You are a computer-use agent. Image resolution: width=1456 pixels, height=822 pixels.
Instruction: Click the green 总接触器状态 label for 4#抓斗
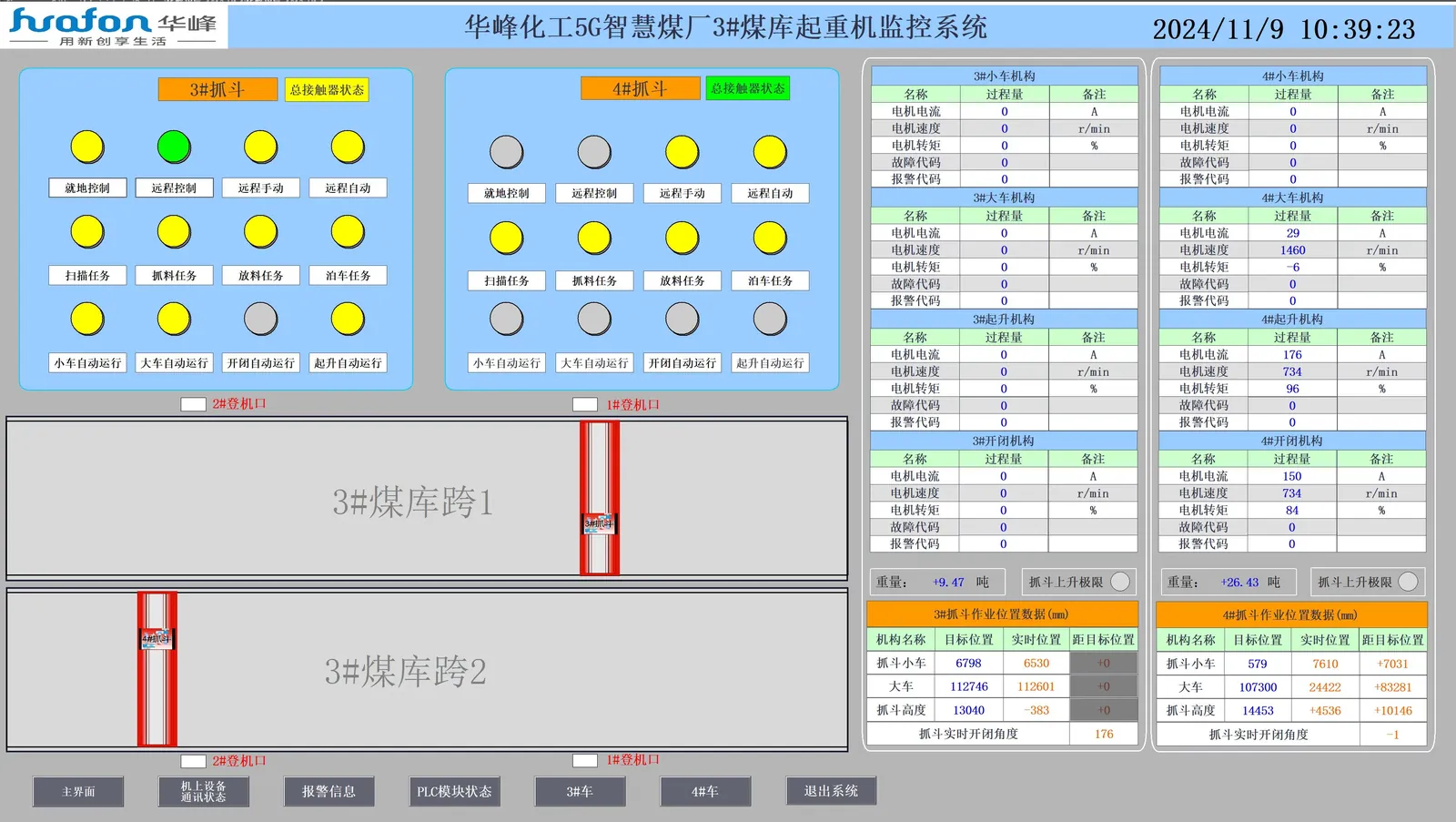[x=748, y=88]
